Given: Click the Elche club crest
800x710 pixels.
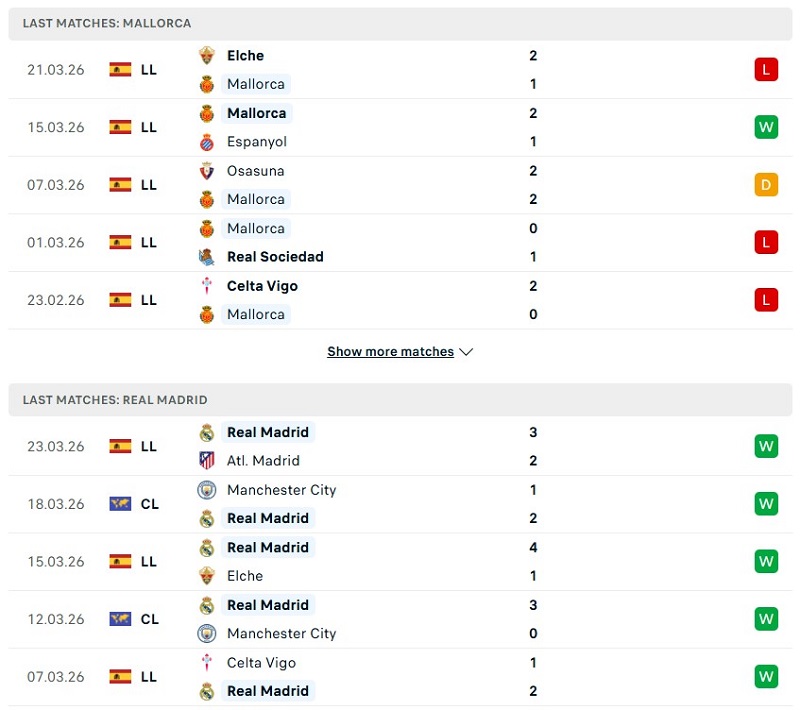Looking at the screenshot, I should tap(207, 56).
